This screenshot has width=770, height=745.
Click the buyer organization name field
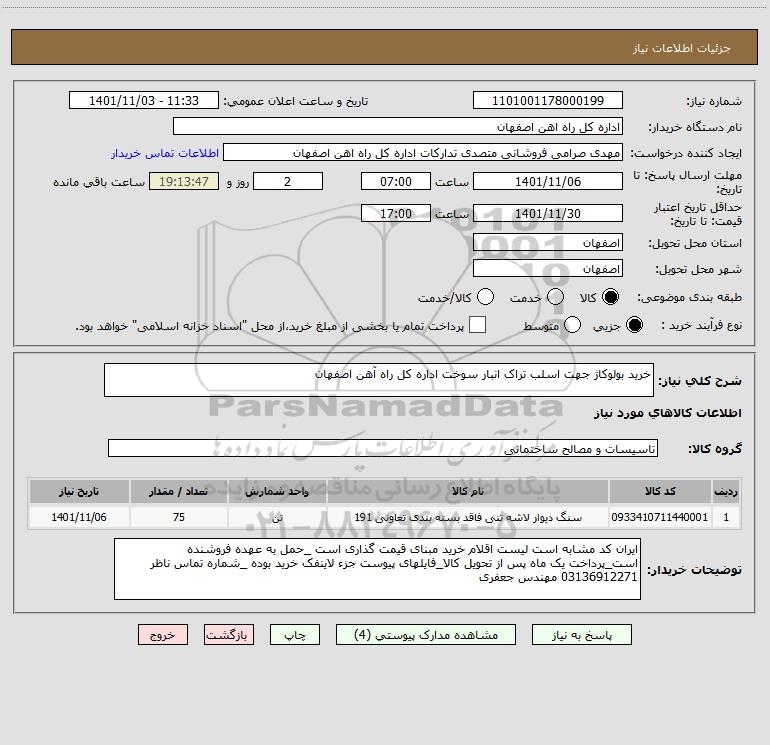(398, 127)
